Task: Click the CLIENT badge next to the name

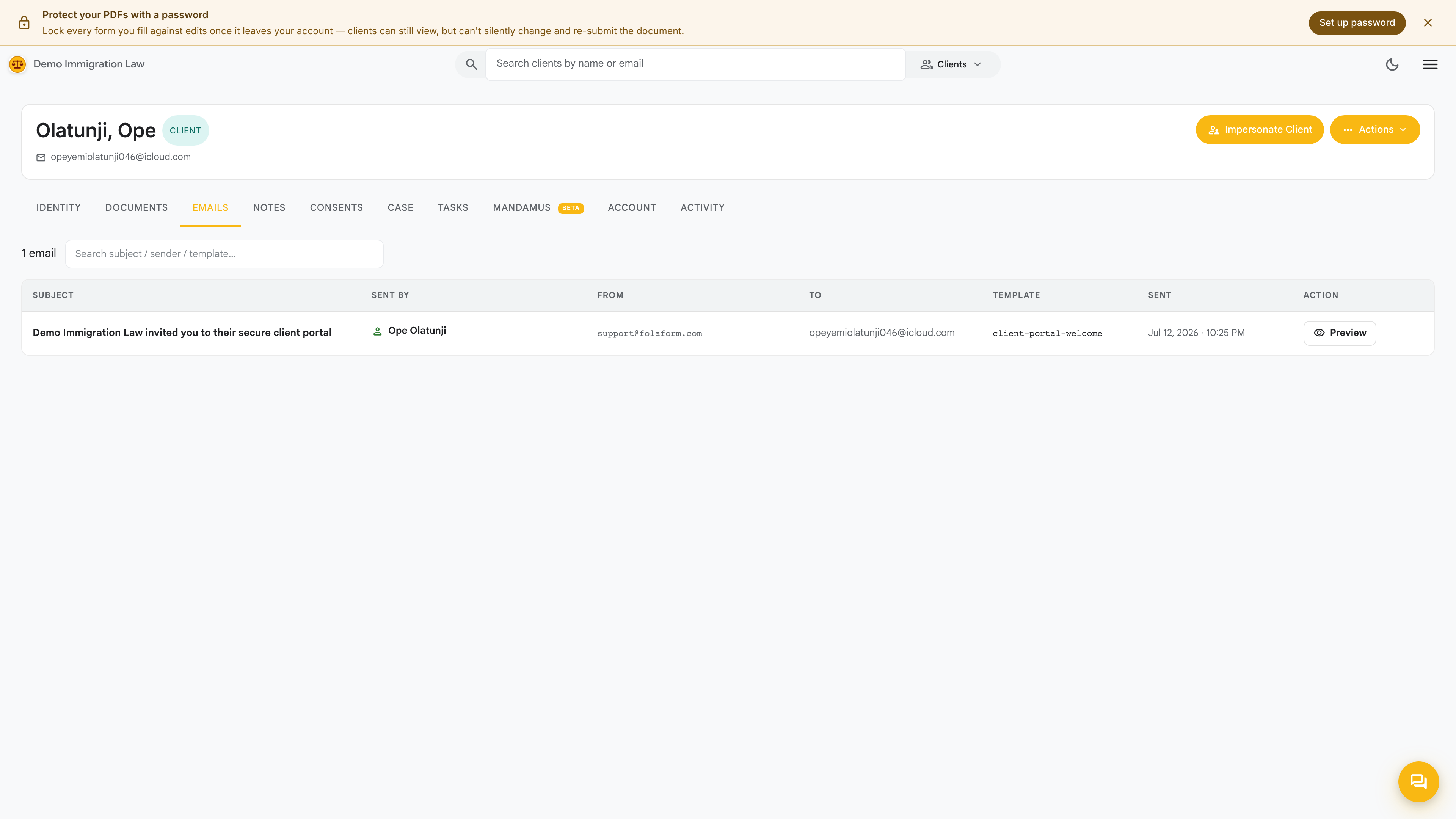Action: [185, 130]
